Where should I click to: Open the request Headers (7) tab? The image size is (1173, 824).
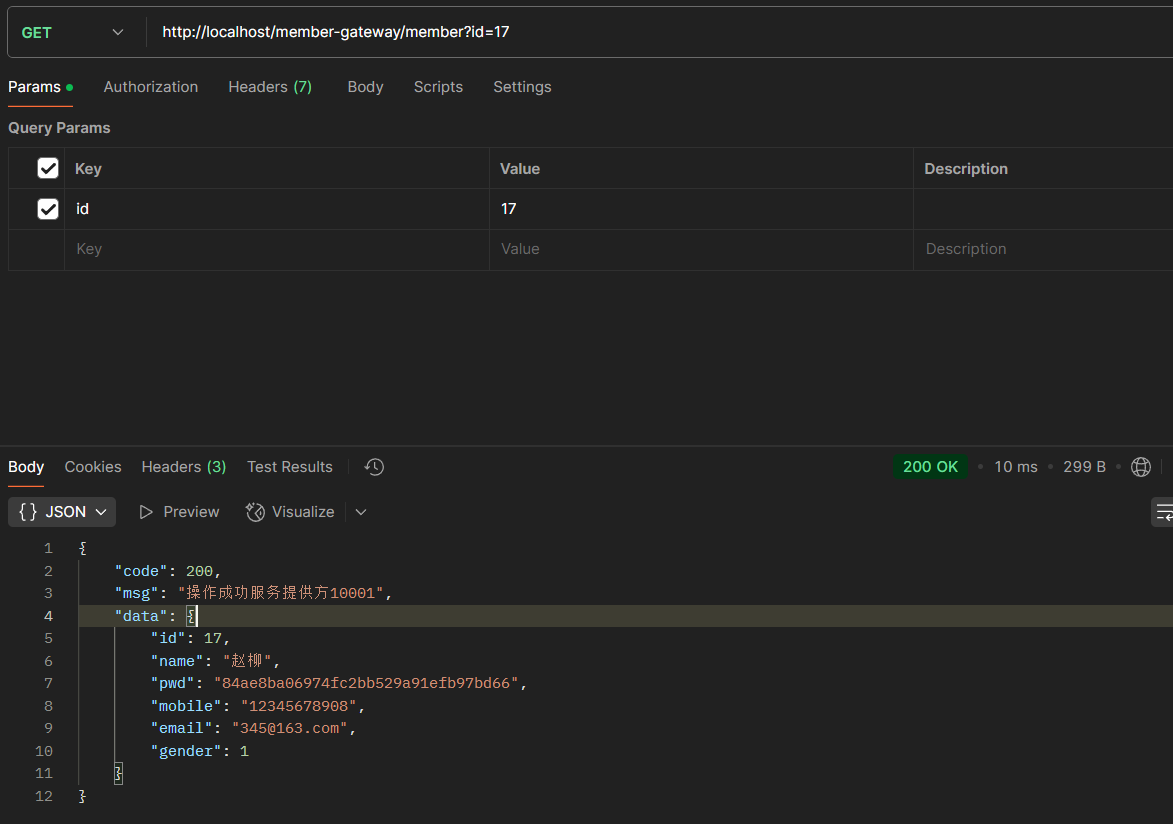click(270, 87)
